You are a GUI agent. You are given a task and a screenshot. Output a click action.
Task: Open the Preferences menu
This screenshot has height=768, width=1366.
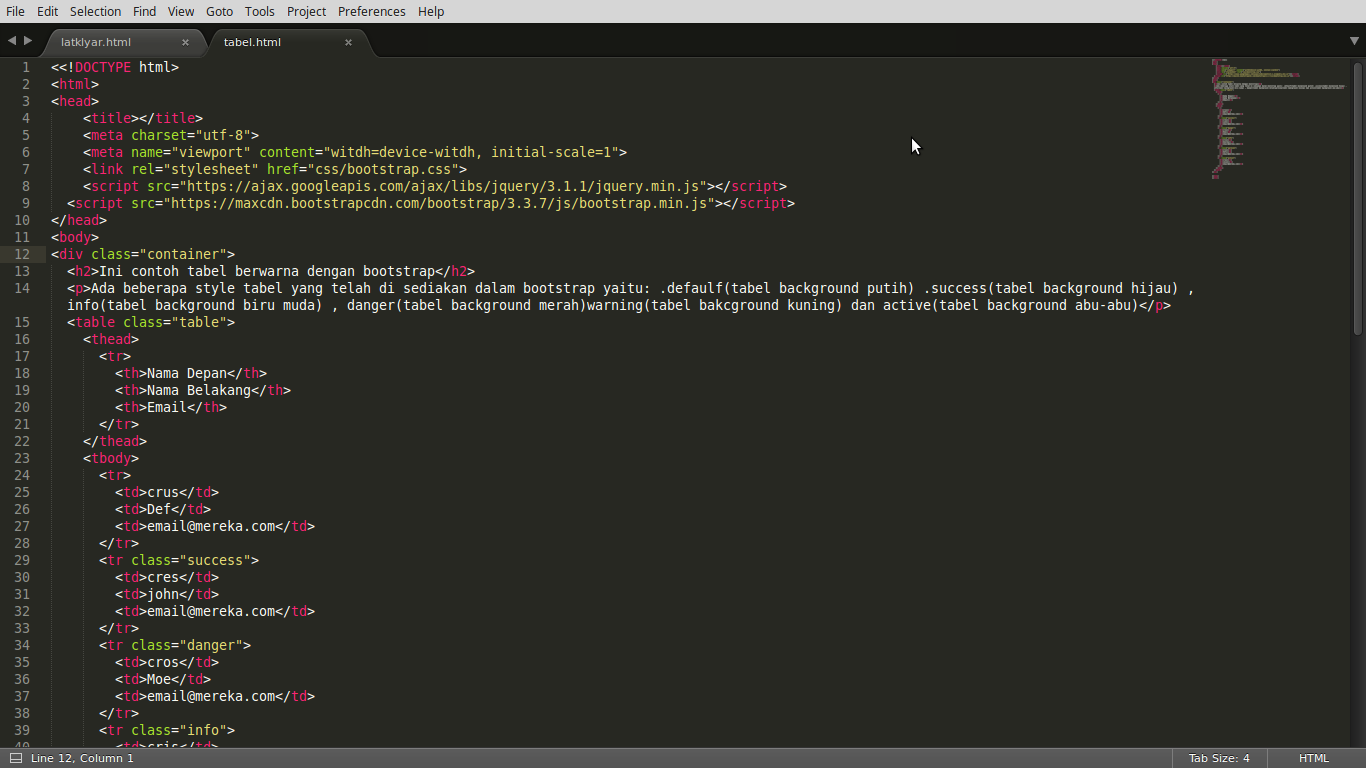pos(371,11)
